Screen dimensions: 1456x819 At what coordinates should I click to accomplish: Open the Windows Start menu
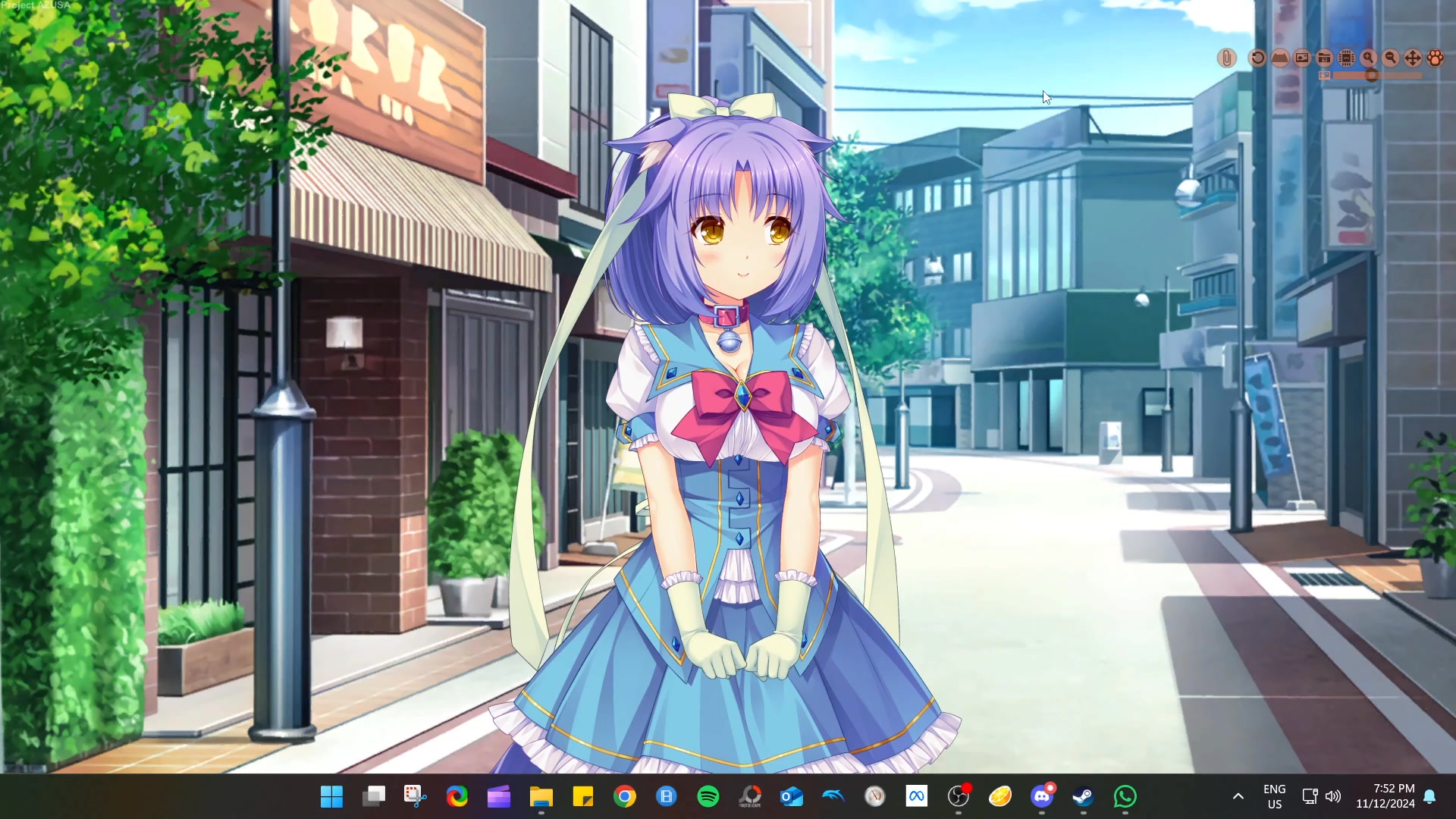331,796
